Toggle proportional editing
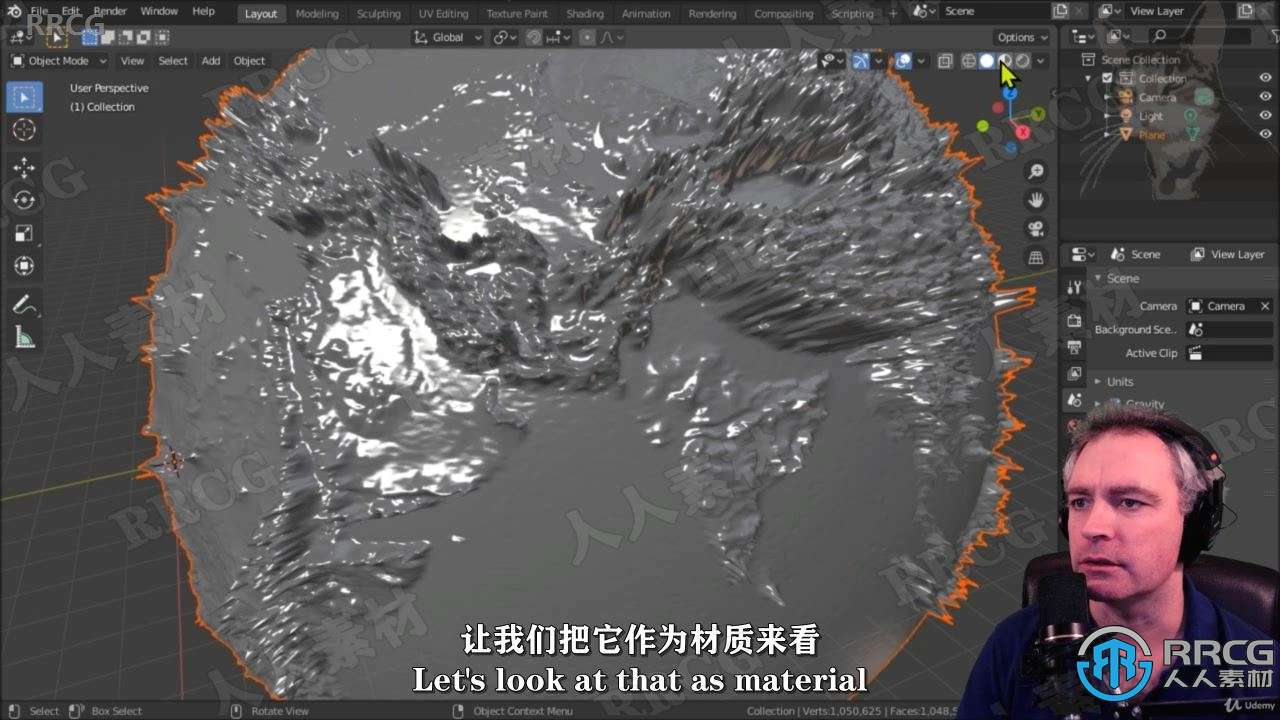Viewport: 1280px width, 720px height. 587,37
